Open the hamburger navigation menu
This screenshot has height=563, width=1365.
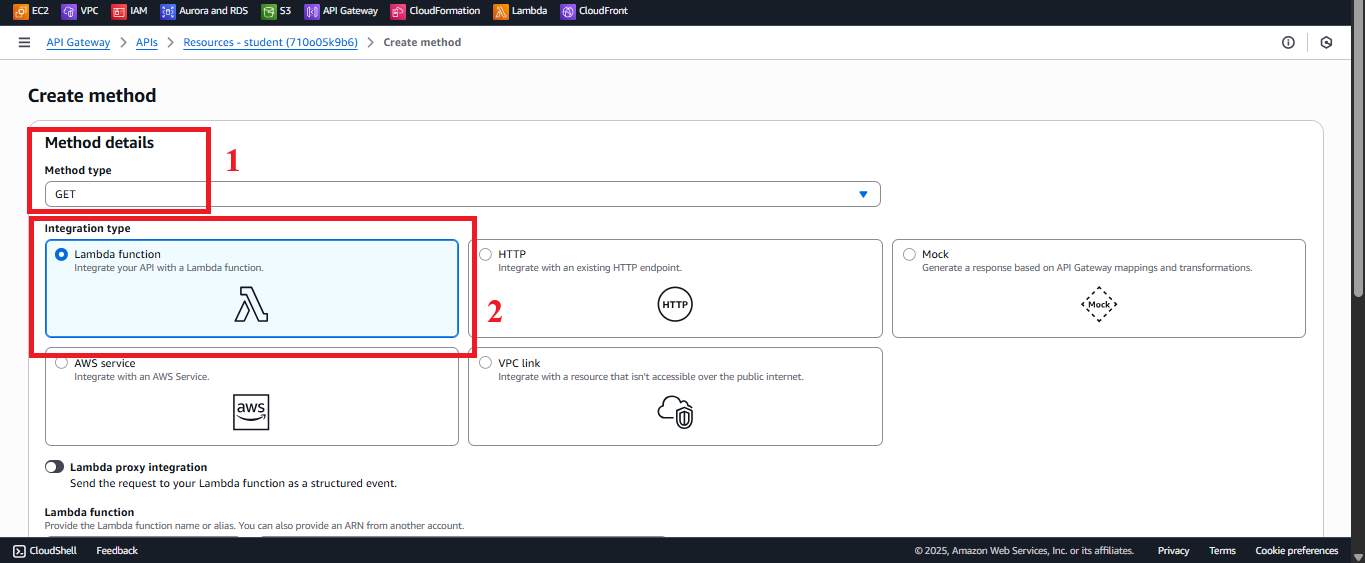point(24,42)
